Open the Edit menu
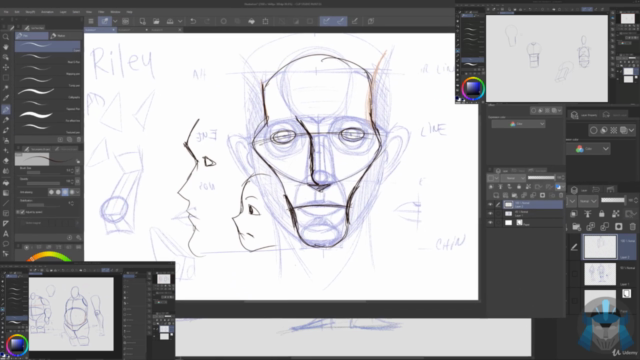This screenshot has height=360, width=640. [x=17, y=12]
